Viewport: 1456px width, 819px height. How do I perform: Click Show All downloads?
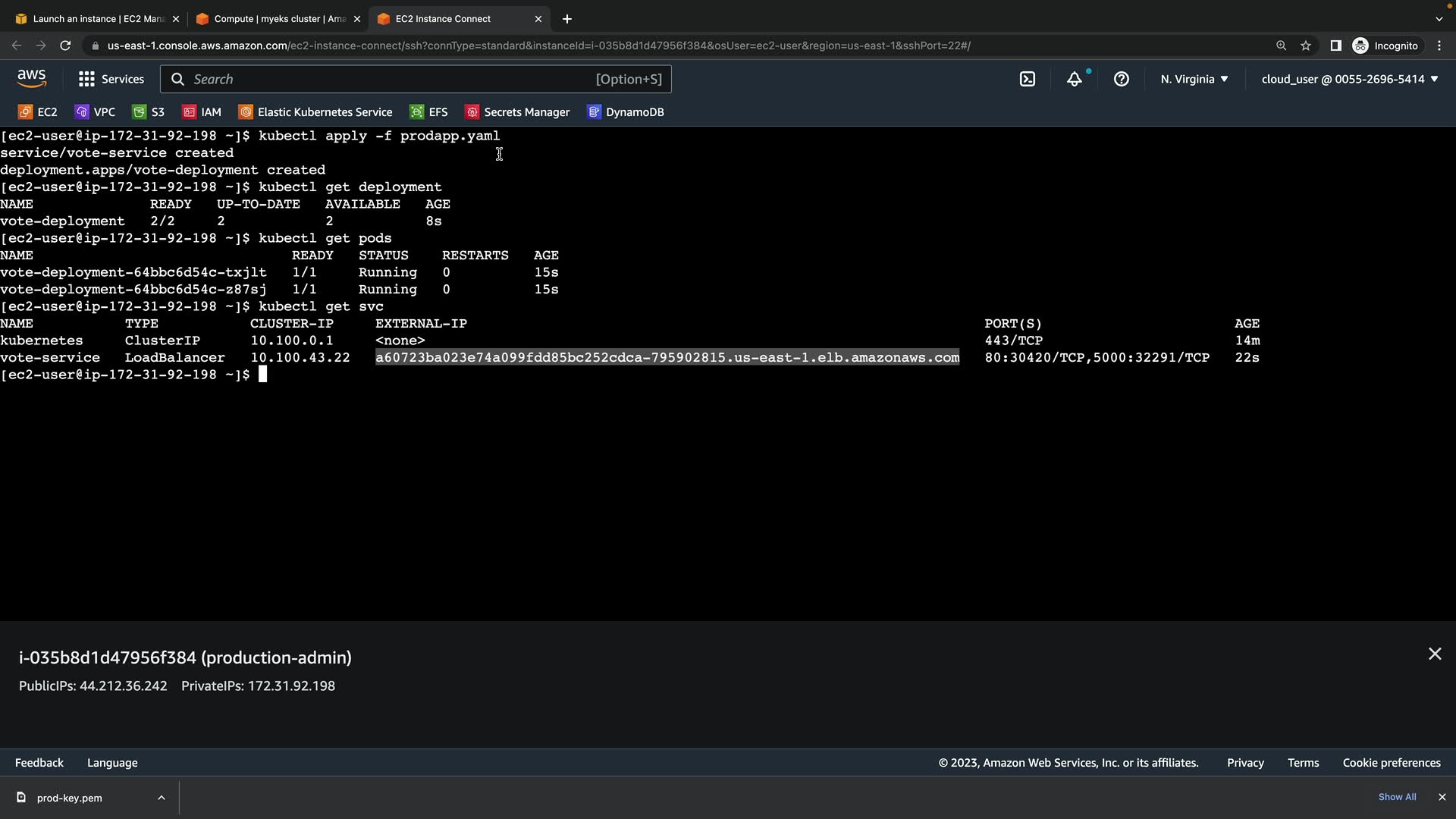coord(1397,797)
